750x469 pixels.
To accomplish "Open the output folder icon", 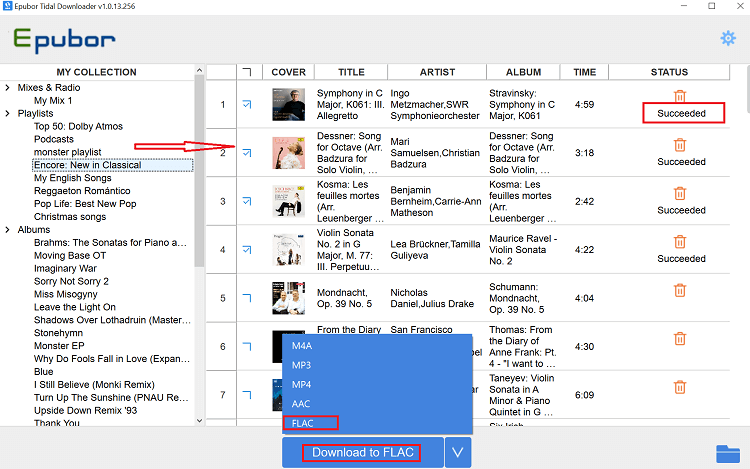I will point(728,454).
